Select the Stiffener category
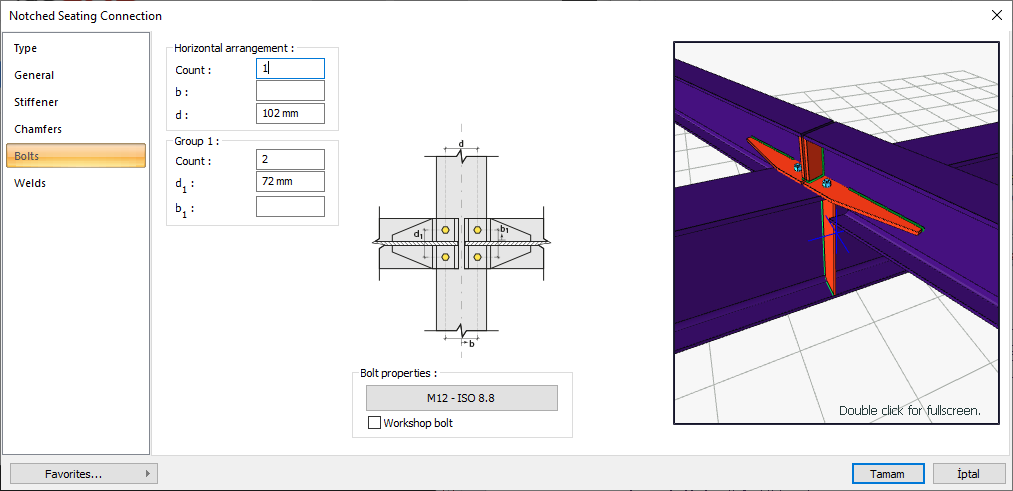The image size is (1013, 491). [36, 102]
